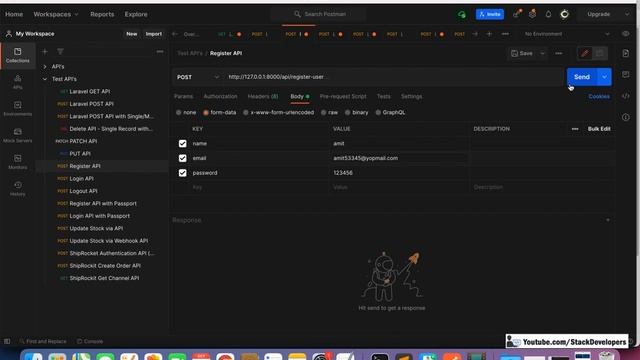Open the Upgrade dropdown arrow

click(x=627, y=14)
